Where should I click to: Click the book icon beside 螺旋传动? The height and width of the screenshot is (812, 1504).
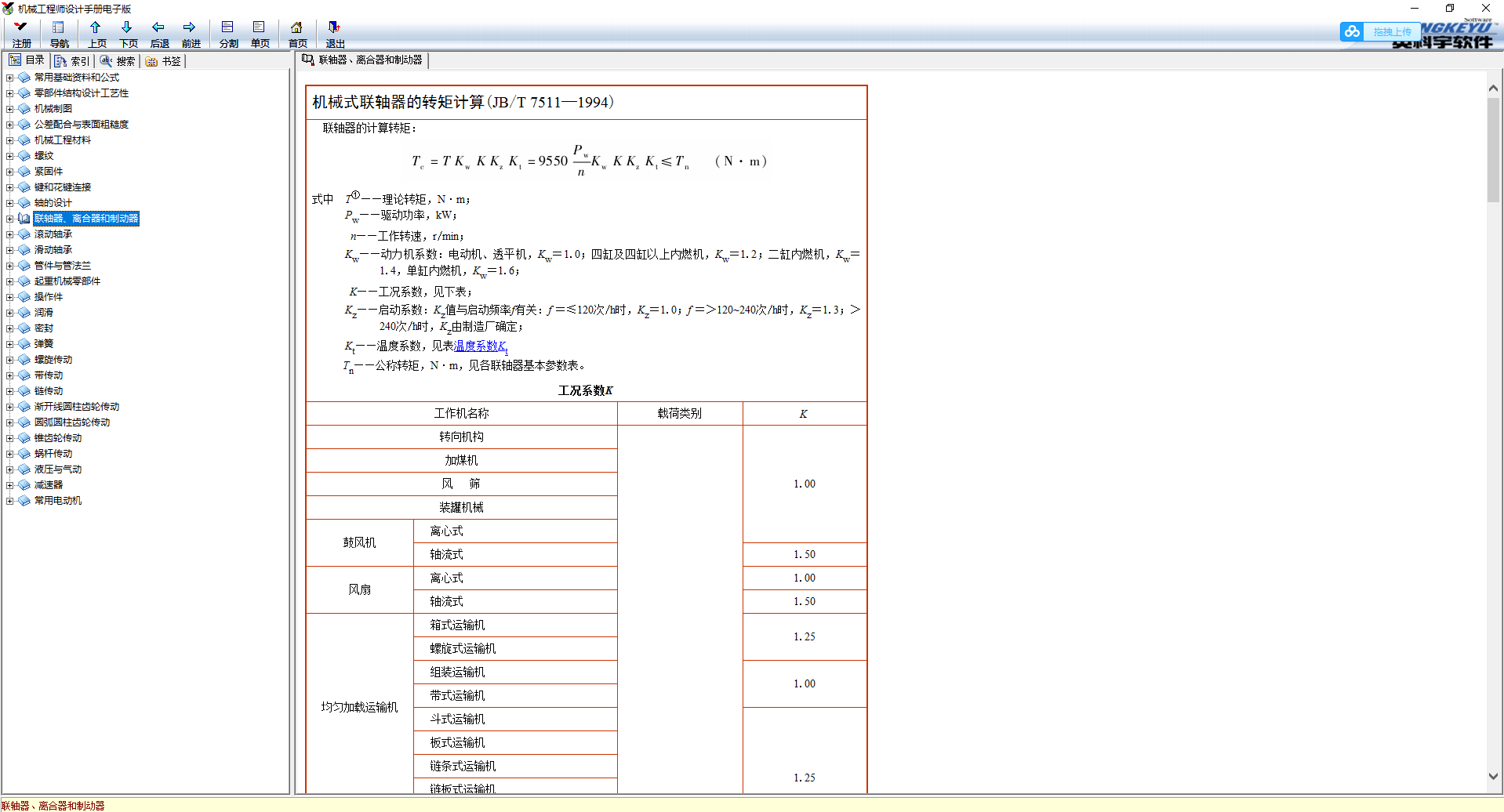click(x=24, y=360)
